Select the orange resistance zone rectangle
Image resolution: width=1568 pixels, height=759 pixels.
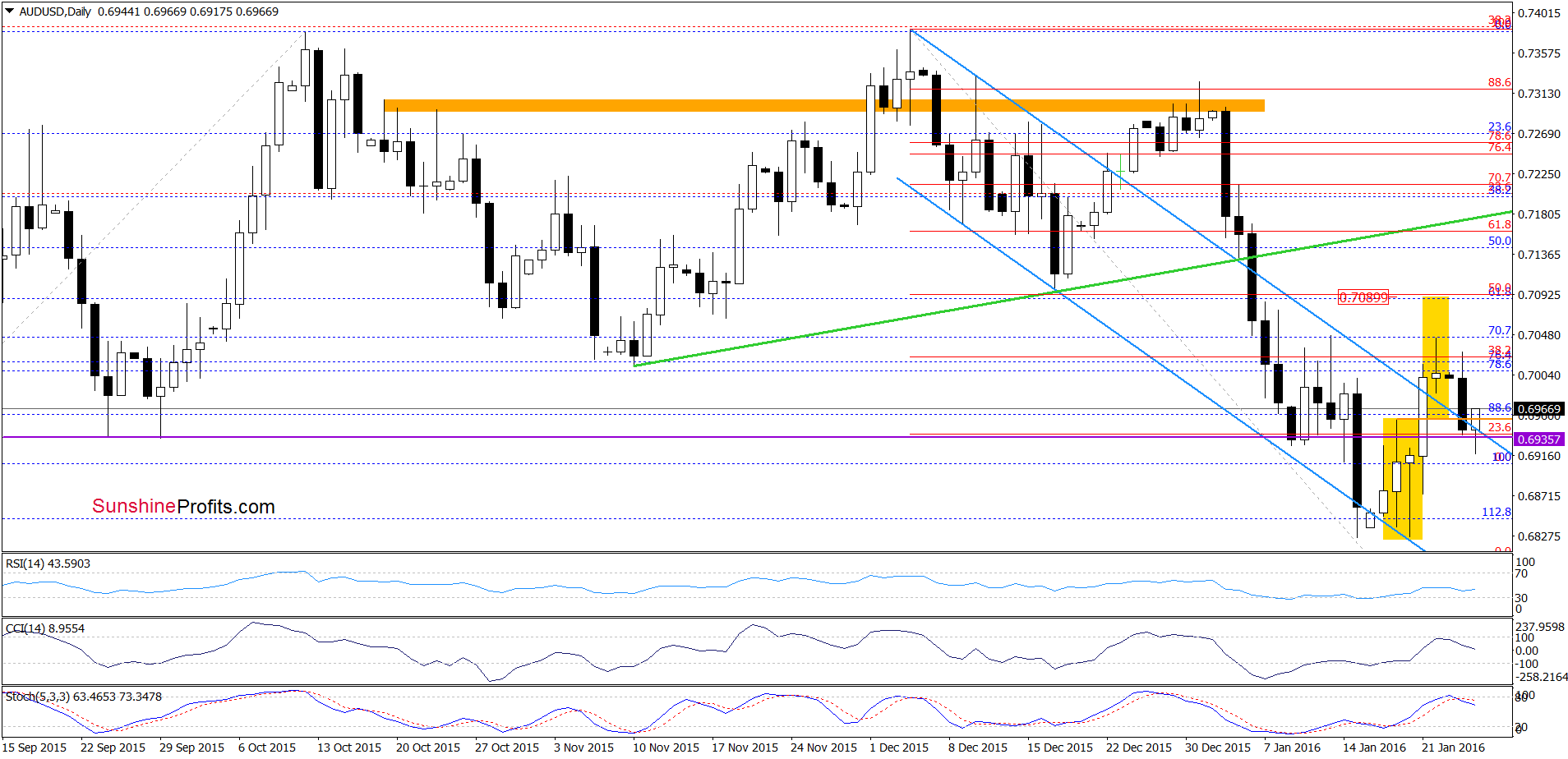point(824,105)
